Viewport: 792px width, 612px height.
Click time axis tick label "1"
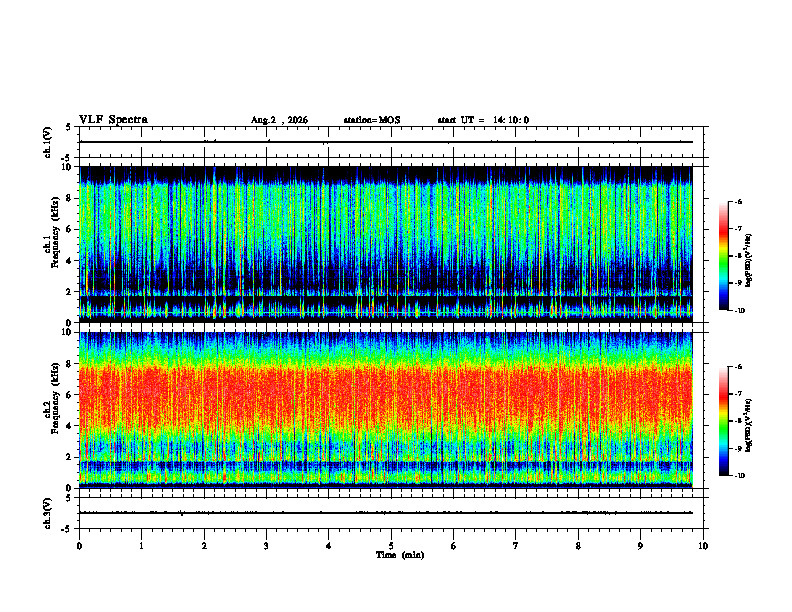coord(141,546)
